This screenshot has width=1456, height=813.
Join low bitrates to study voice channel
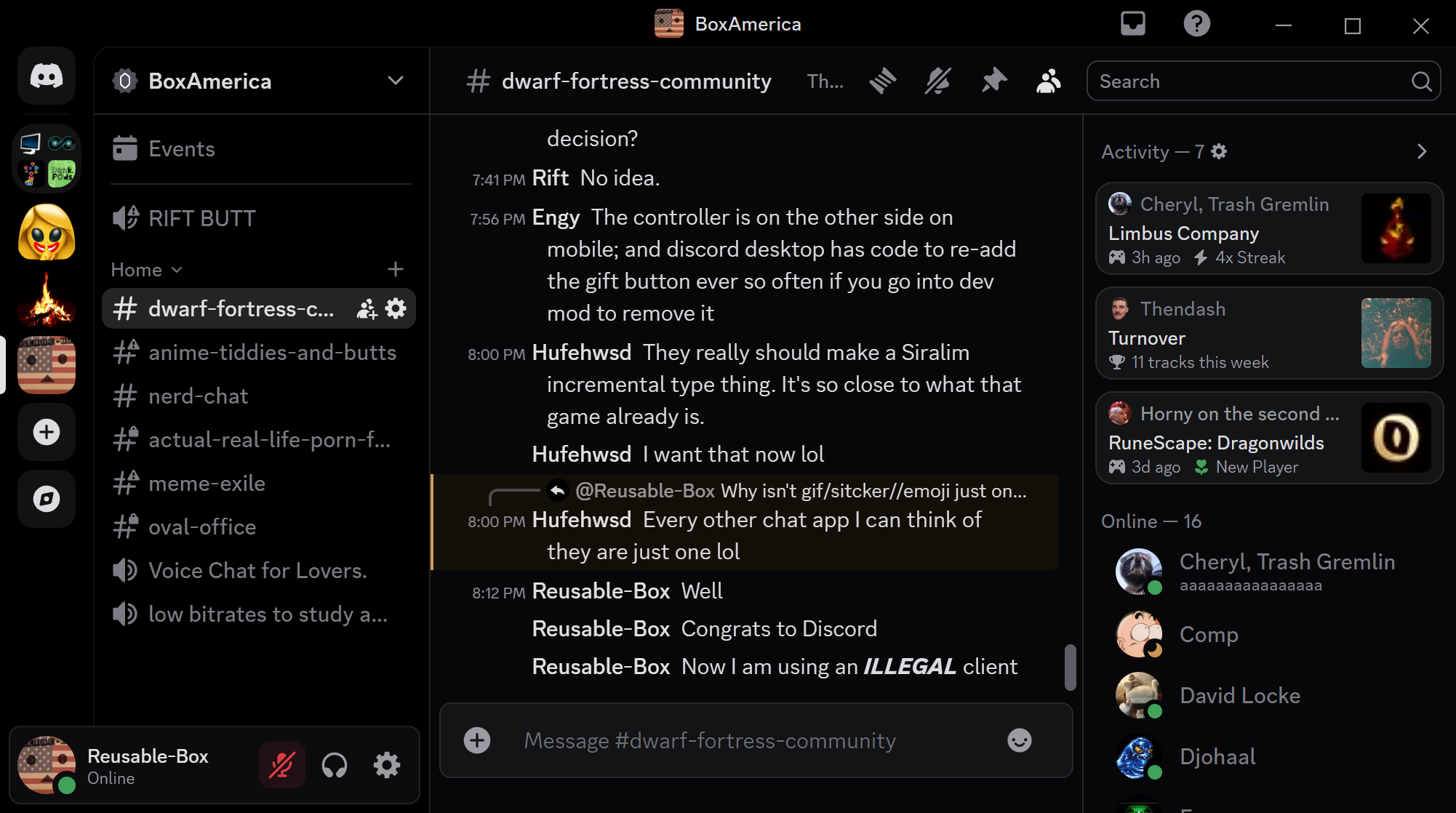pyautogui.click(x=259, y=614)
